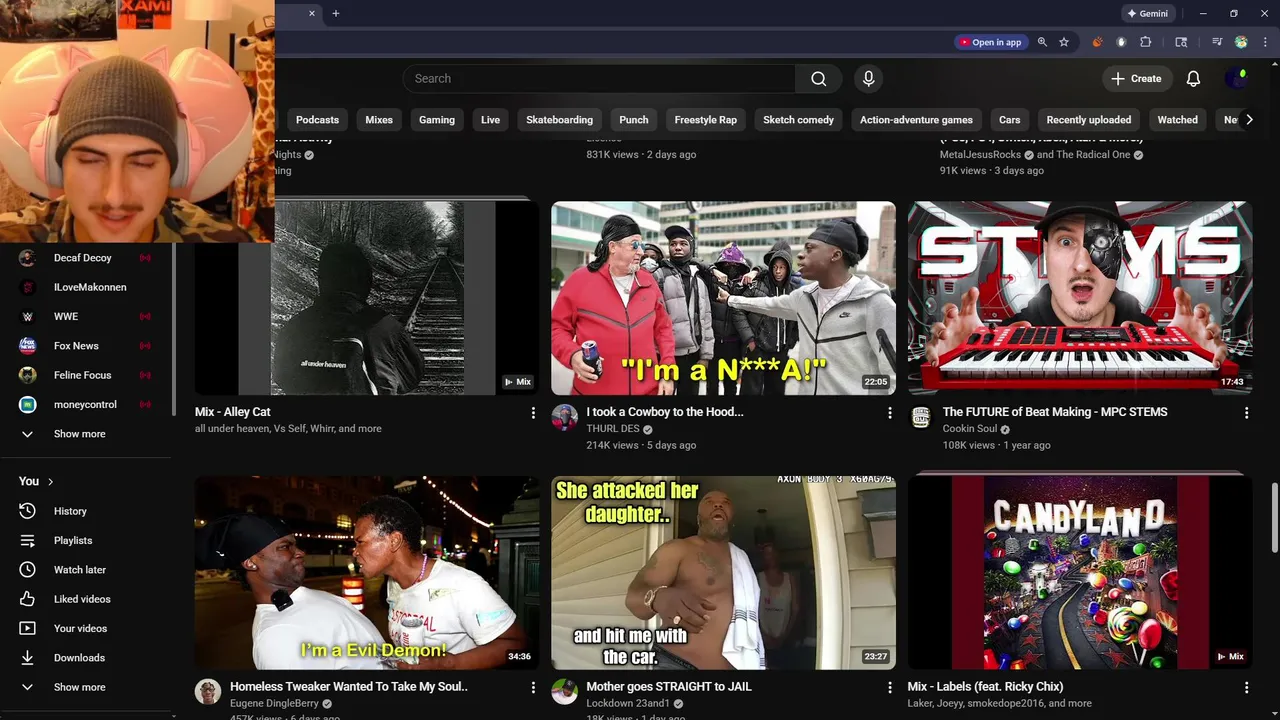Close the current browser tab
Screen dimensions: 1280x720
312,14
